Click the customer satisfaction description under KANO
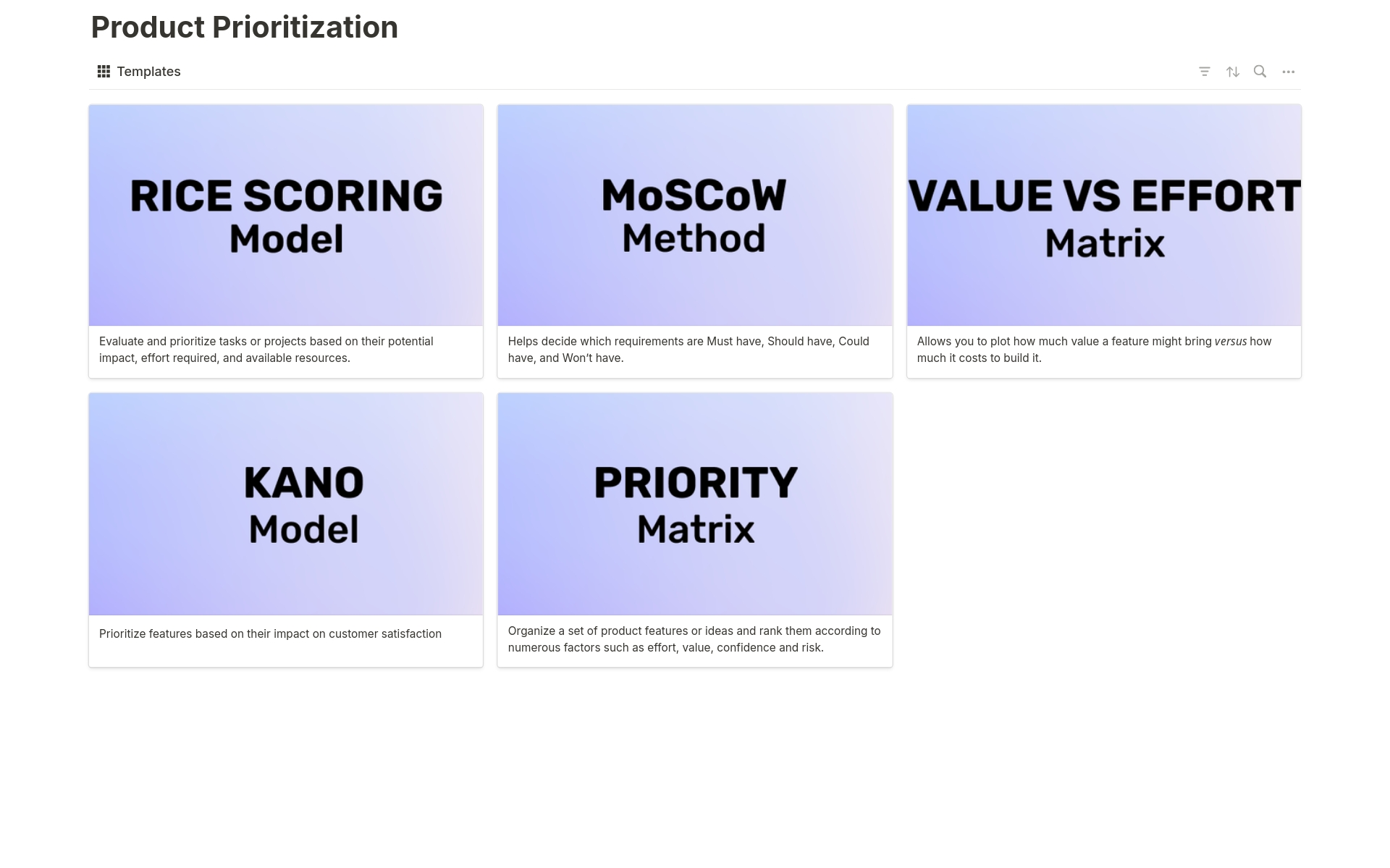Screen dimensions: 1390x868 (270, 634)
